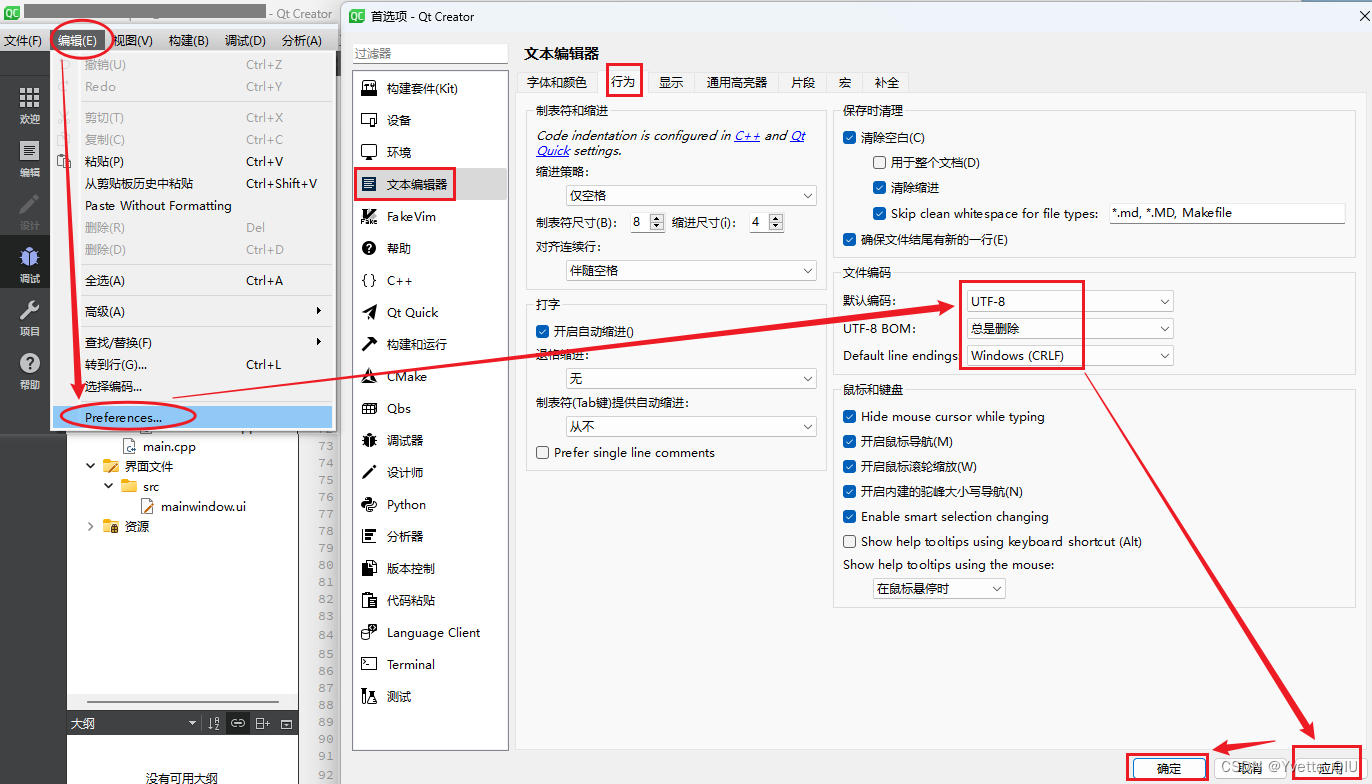This screenshot has width=1372, height=784.
Task: Open tooltip mouse dropdown 在鼠标悬停时
Action: (x=939, y=589)
